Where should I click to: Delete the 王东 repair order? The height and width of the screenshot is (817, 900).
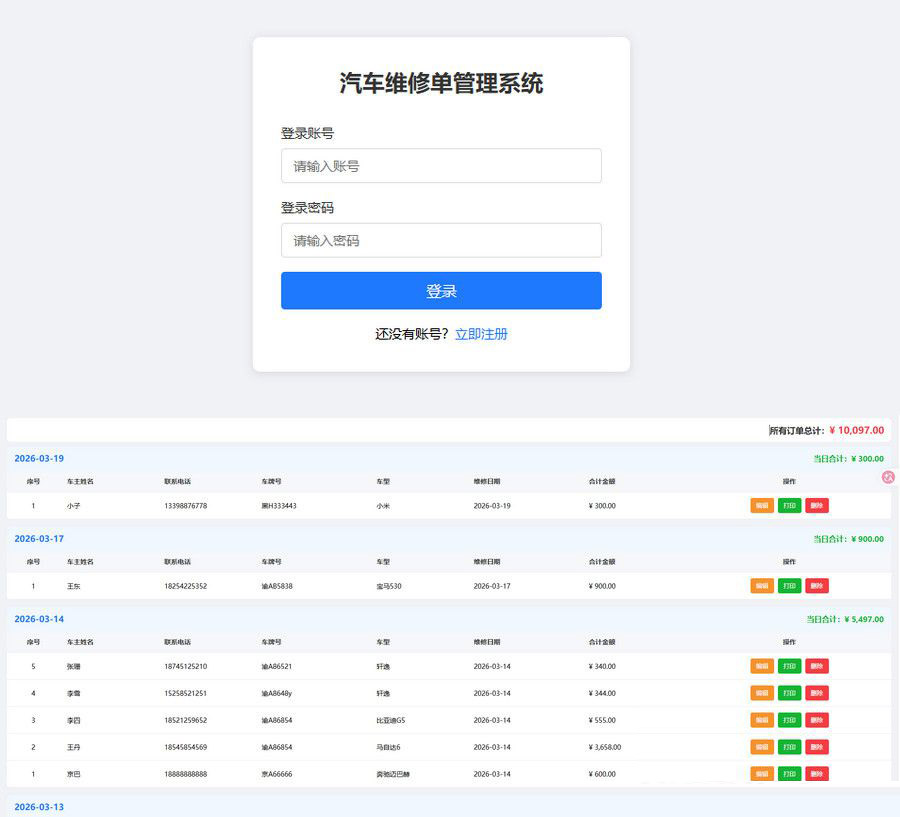[817, 586]
